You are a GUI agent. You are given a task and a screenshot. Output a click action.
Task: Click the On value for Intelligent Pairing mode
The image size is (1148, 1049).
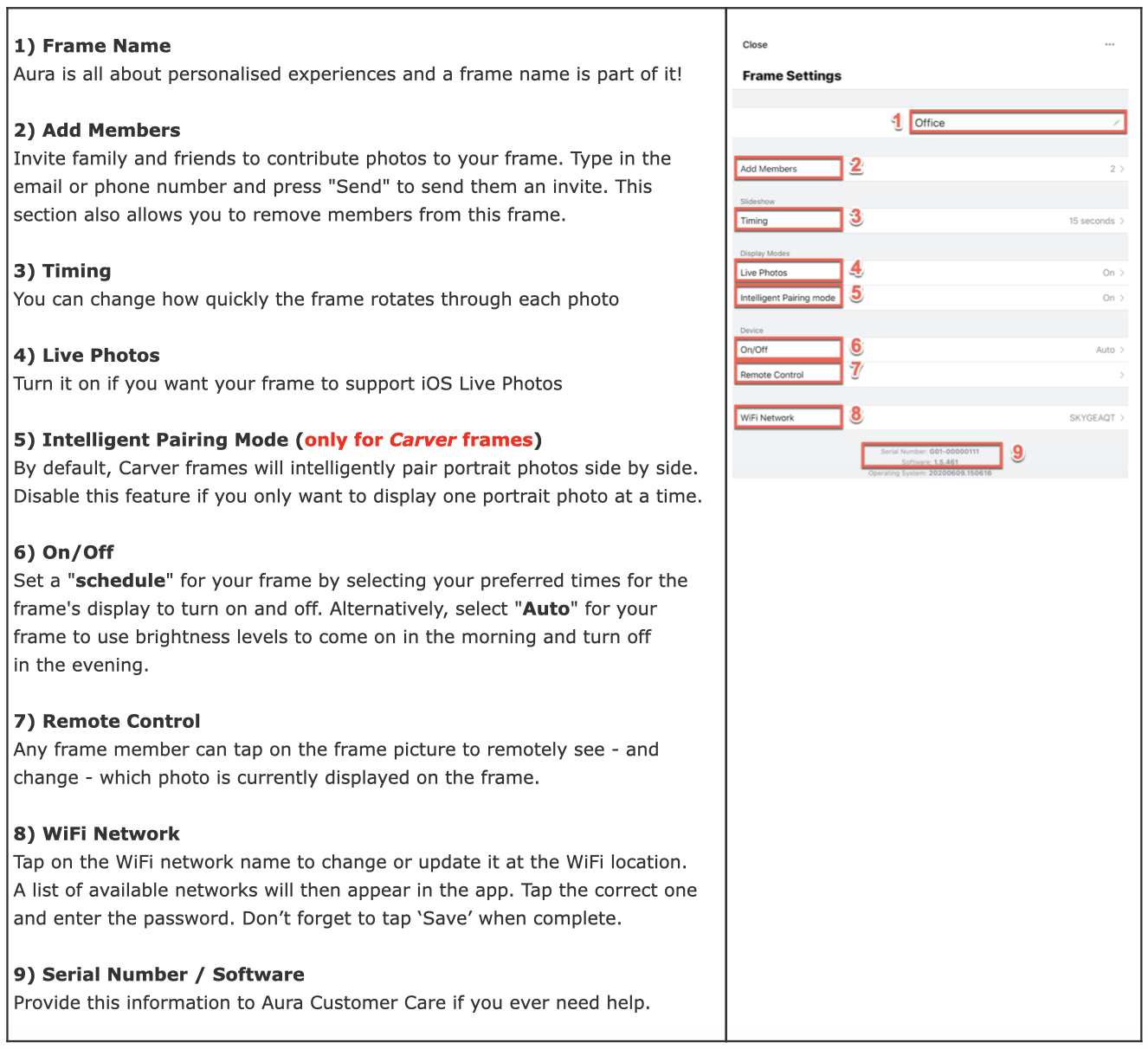tap(1108, 299)
